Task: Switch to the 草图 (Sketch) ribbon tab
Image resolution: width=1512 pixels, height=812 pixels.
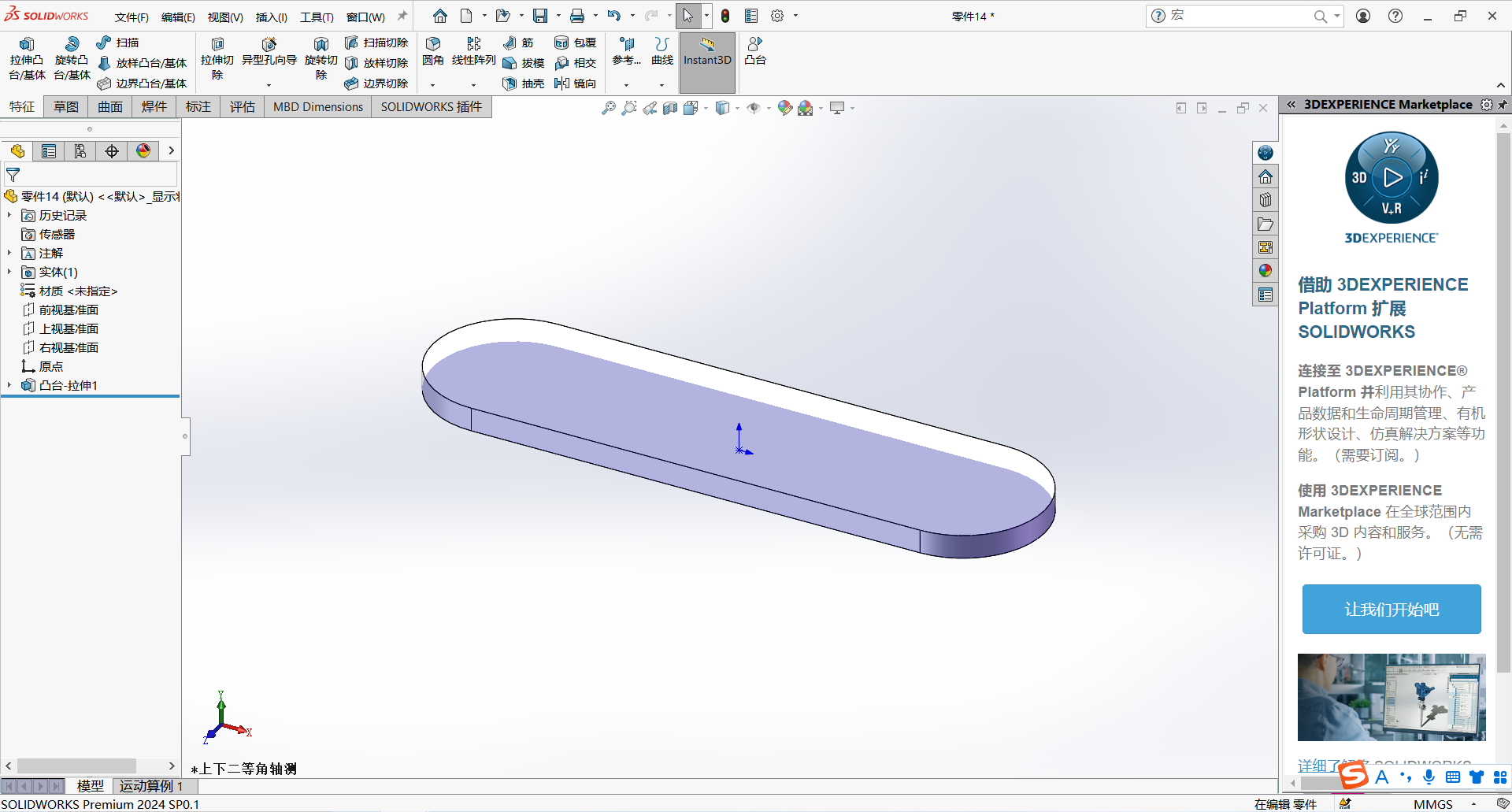Action: pyautogui.click(x=65, y=106)
